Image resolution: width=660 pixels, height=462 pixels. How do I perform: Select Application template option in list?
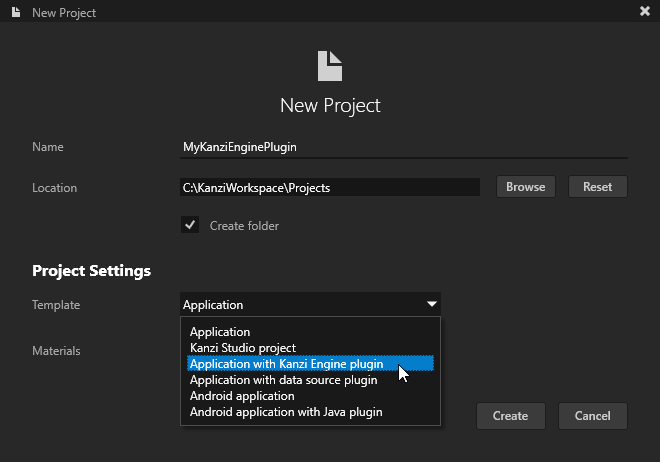pos(310,332)
